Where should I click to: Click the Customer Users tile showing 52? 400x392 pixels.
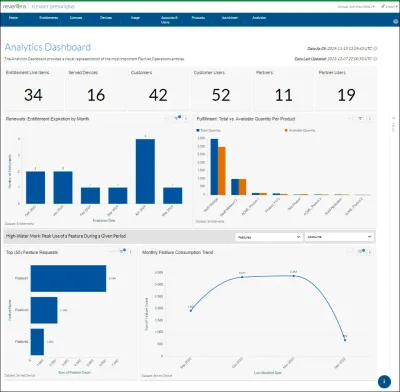tap(221, 89)
